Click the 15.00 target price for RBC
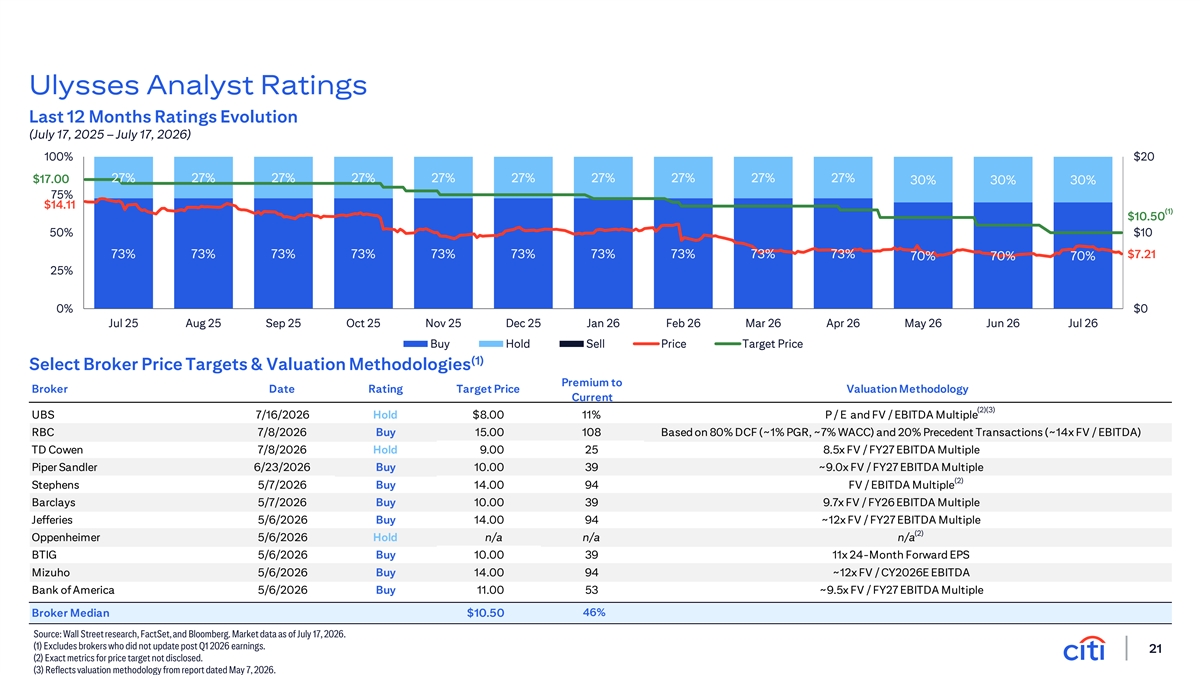Image resolution: width=1200 pixels, height=675 pixels. point(490,432)
